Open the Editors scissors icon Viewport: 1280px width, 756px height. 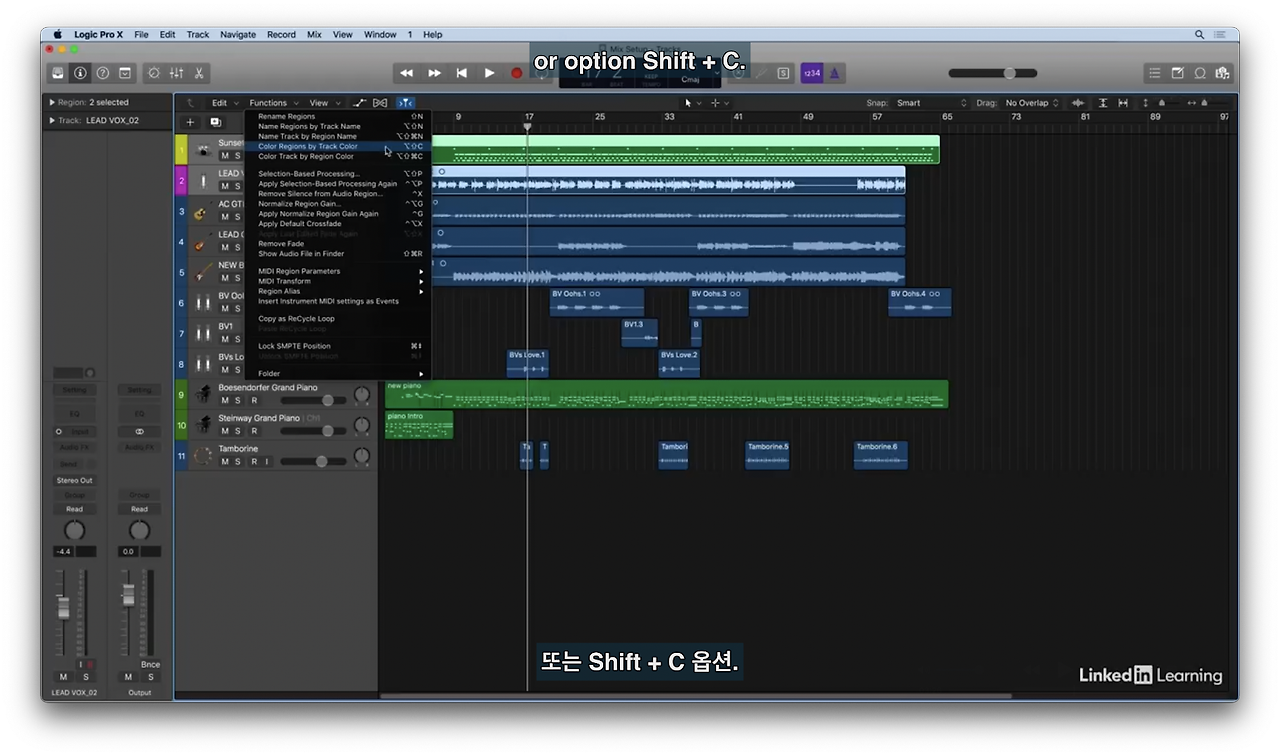coord(199,73)
